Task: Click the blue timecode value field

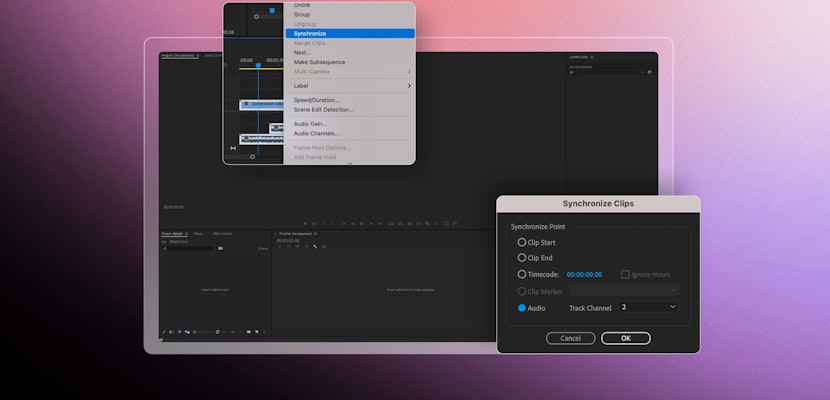Action: tap(584, 274)
